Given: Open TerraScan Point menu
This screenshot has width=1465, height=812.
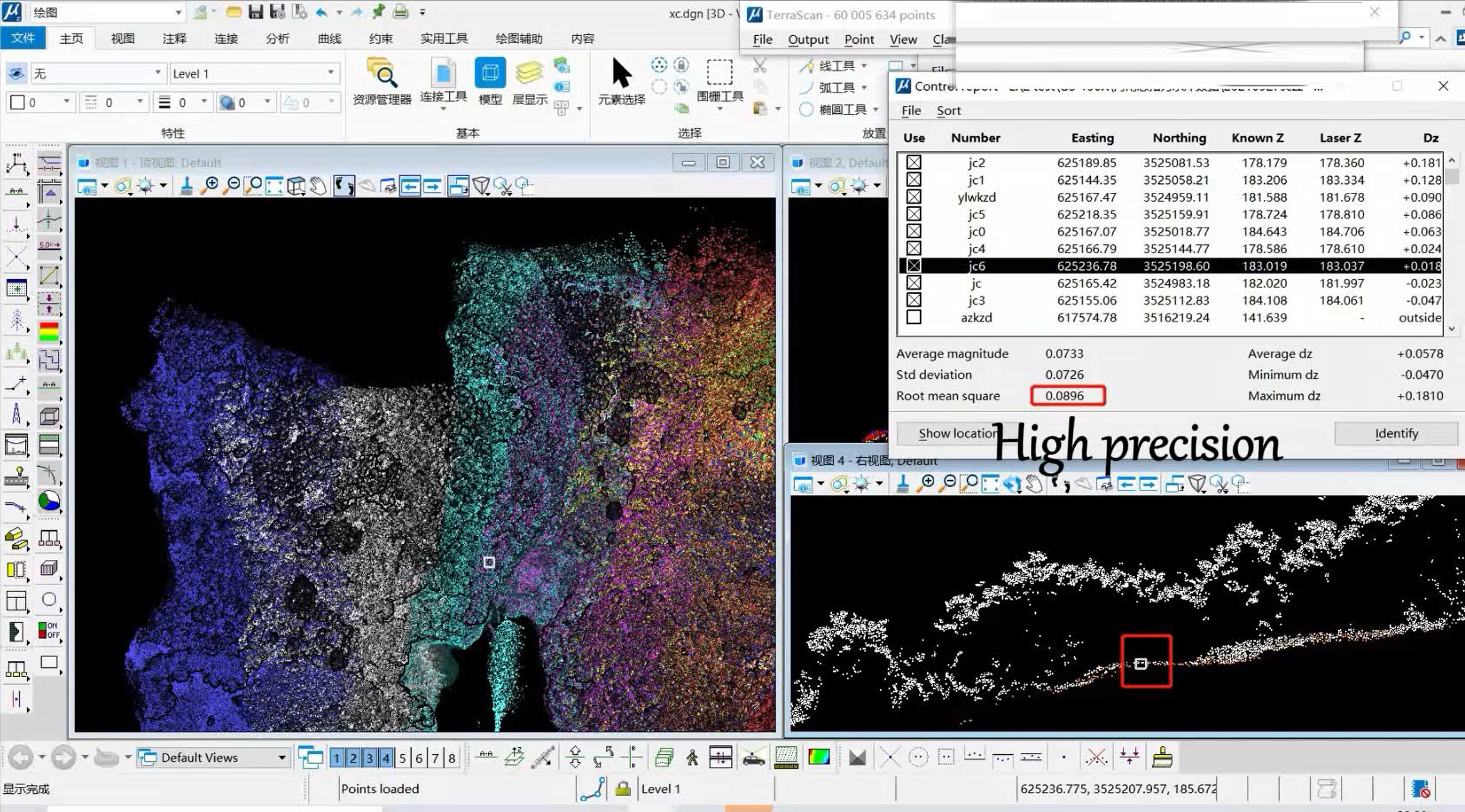Looking at the screenshot, I should point(859,39).
